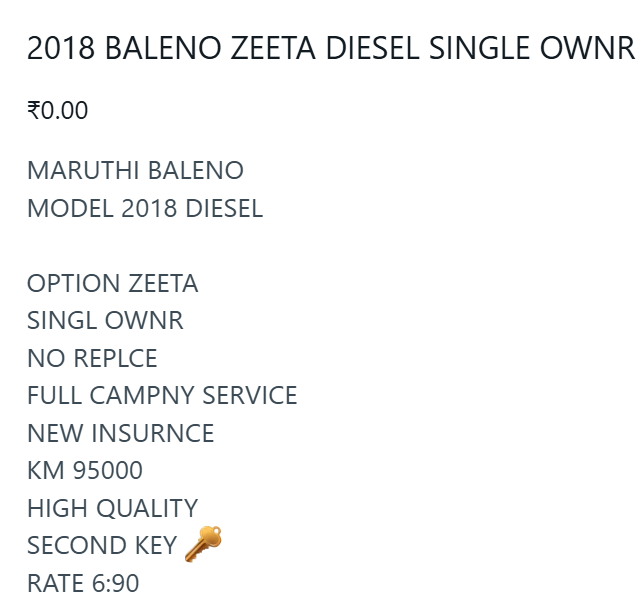Click the SINGL OWNR line
Viewport: 642px width, 607px height.
[105, 320]
